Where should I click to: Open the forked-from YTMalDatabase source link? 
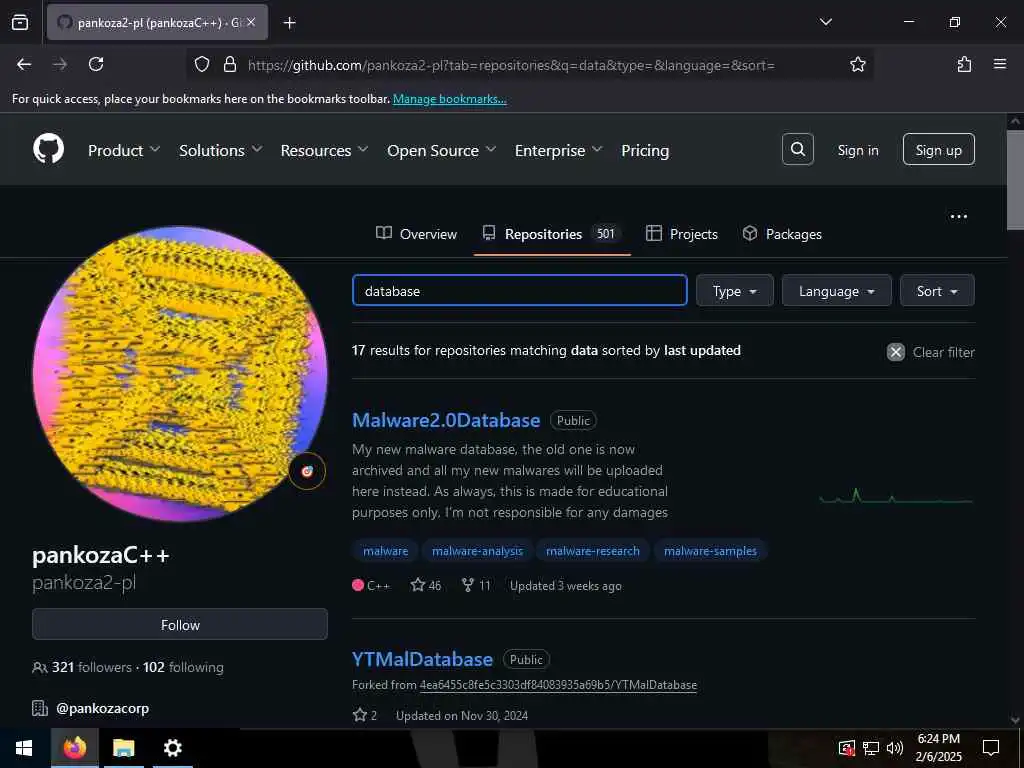[x=558, y=685]
